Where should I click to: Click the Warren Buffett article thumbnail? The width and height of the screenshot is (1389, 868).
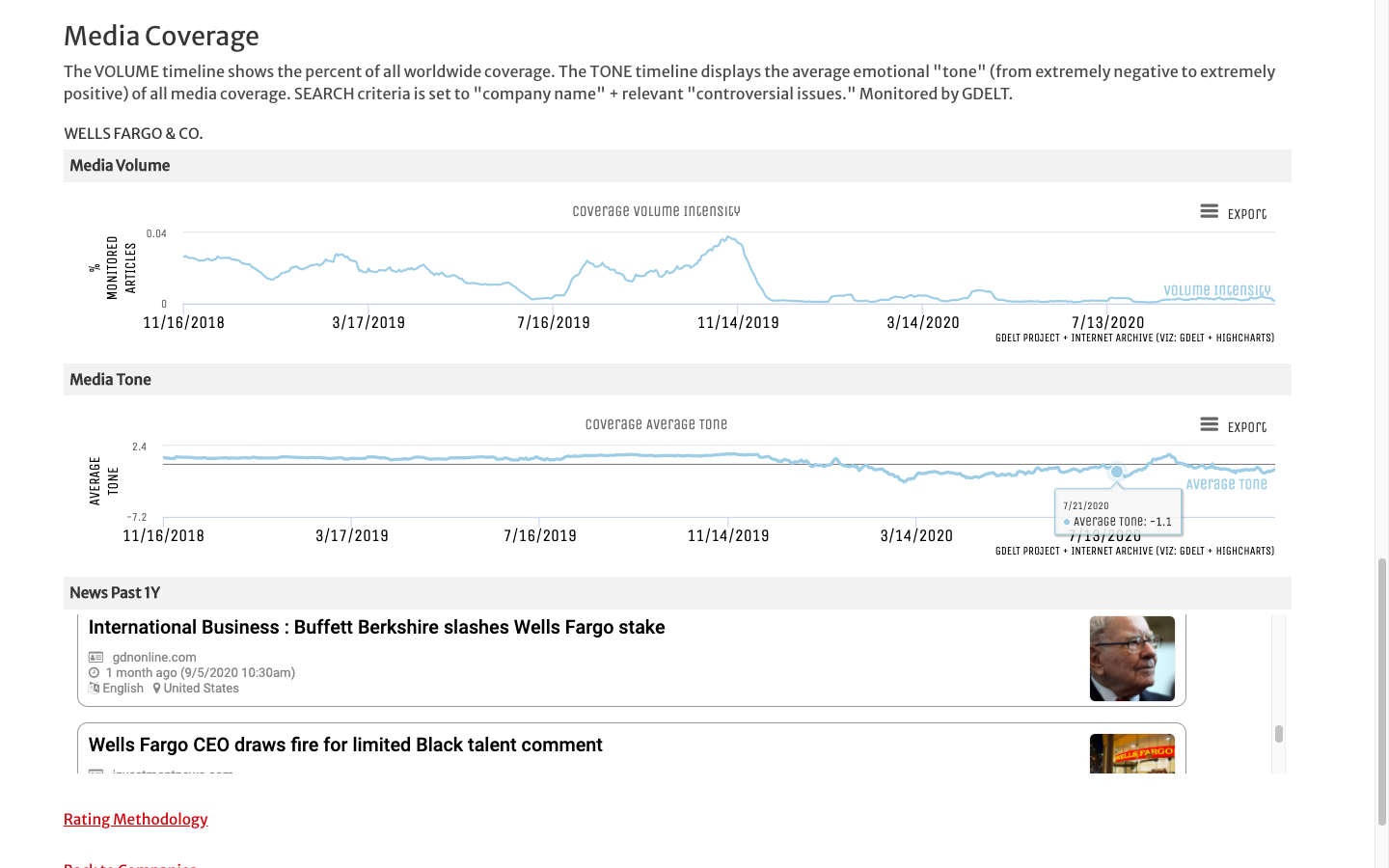[1131, 659]
